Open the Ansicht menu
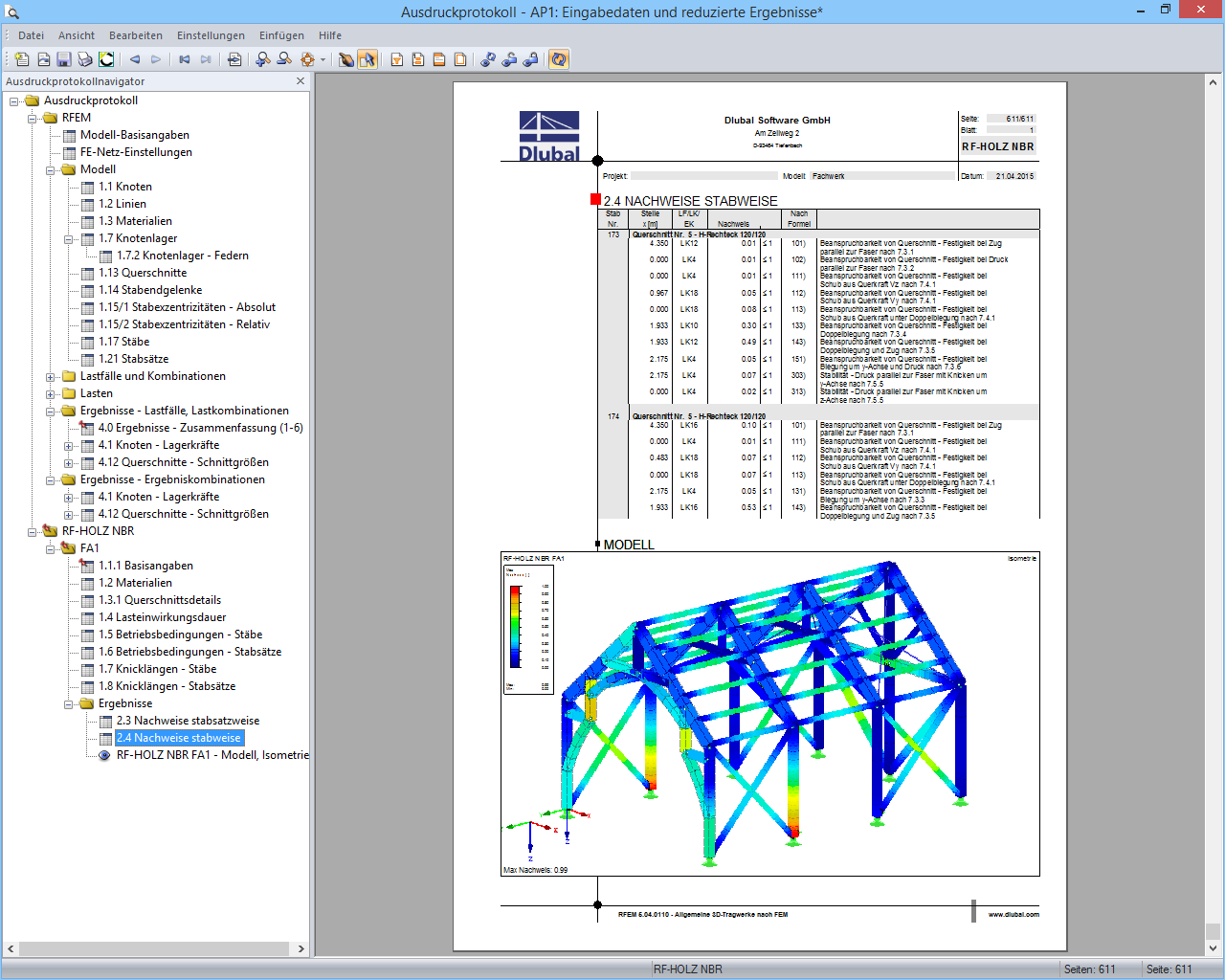 click(77, 35)
